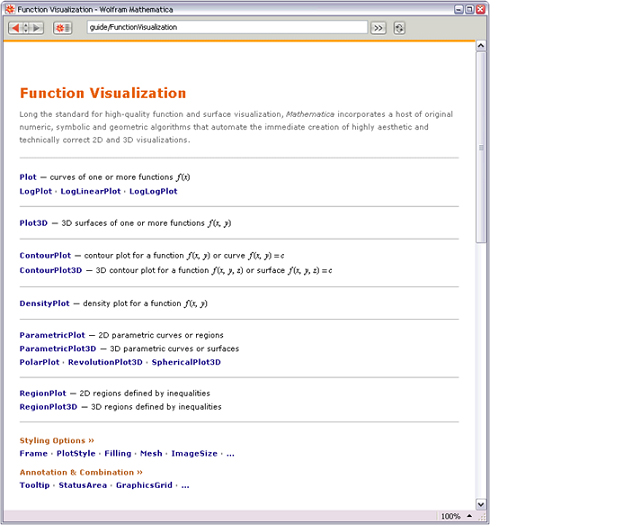
Task: Close the Function Visualization window
Action: (x=480, y=10)
